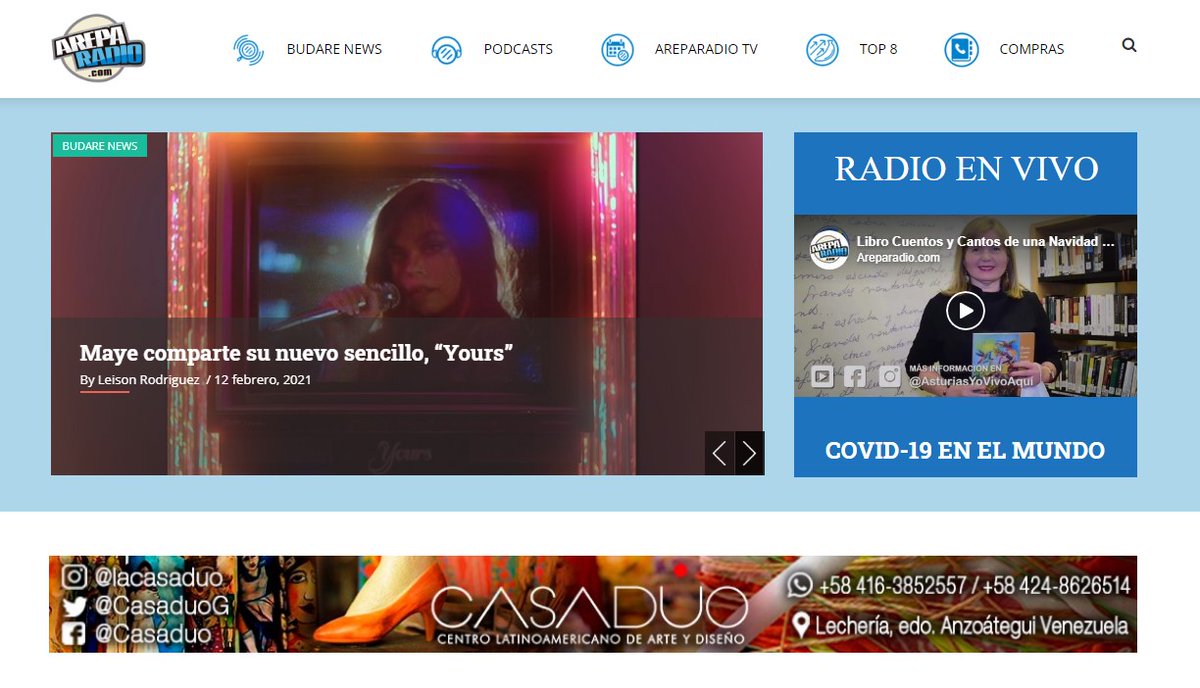Click the COVID-19 EN EL MUNDO heading
The image size is (1200, 688).
click(x=965, y=450)
